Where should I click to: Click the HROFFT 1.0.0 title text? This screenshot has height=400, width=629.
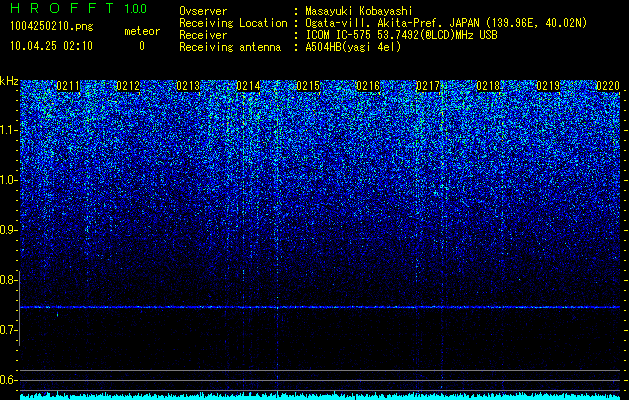[x=78, y=8]
